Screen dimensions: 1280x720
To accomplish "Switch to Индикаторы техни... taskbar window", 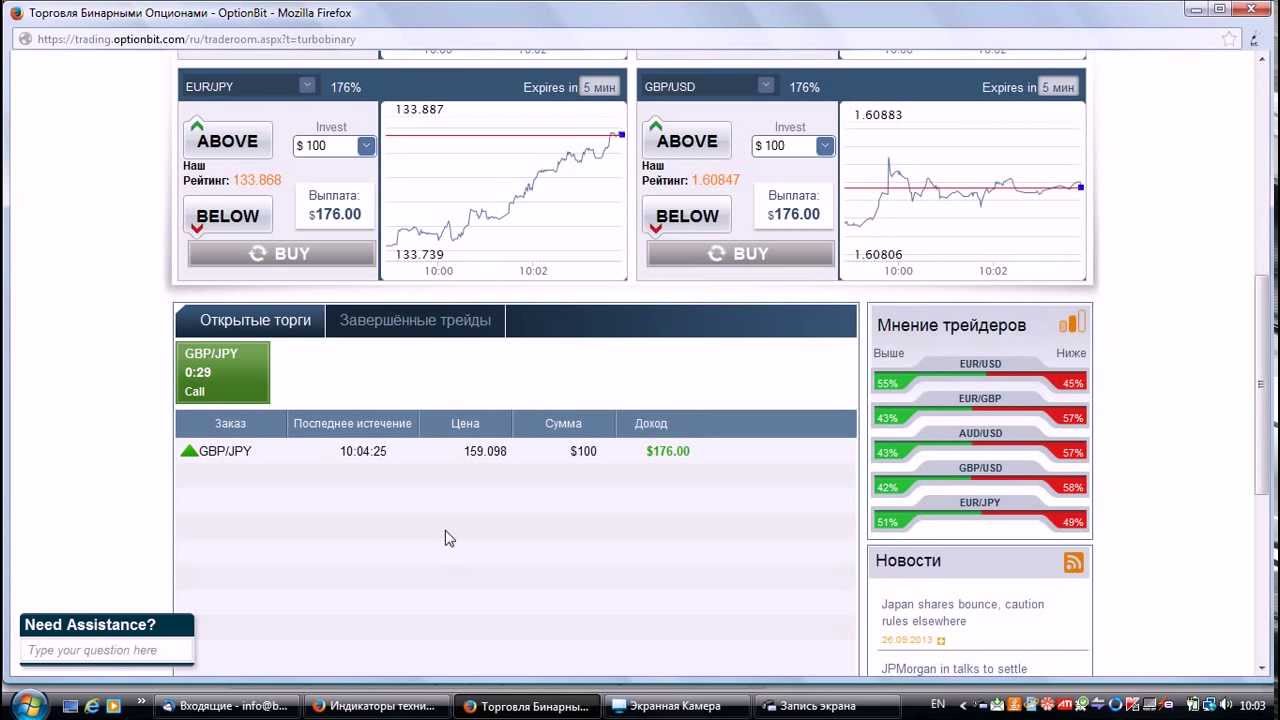I will tap(376, 706).
